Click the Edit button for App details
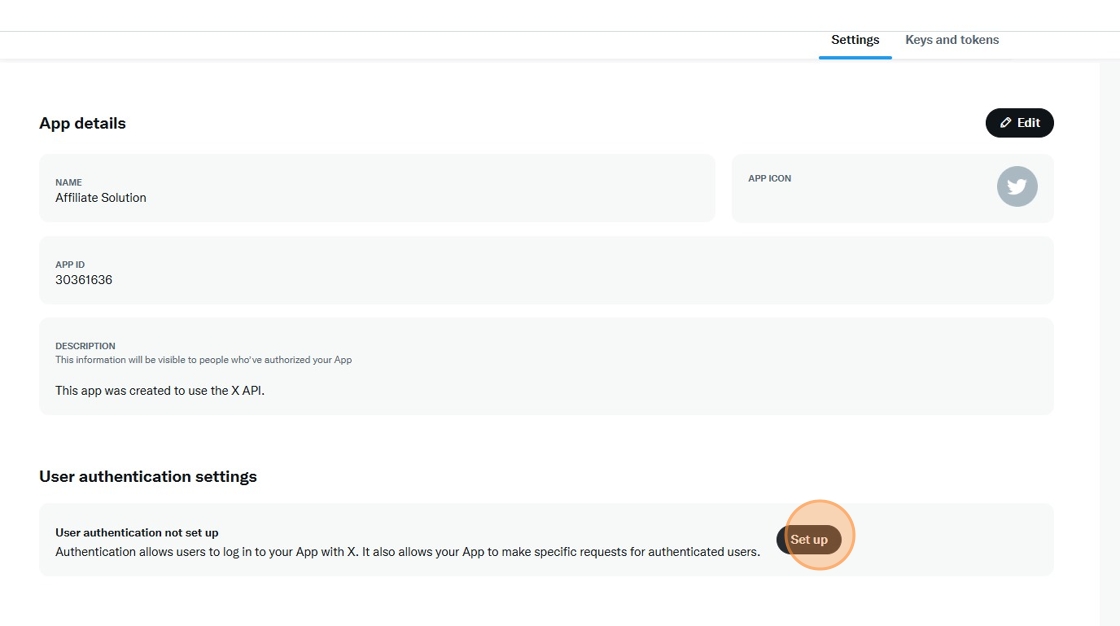 point(1019,123)
